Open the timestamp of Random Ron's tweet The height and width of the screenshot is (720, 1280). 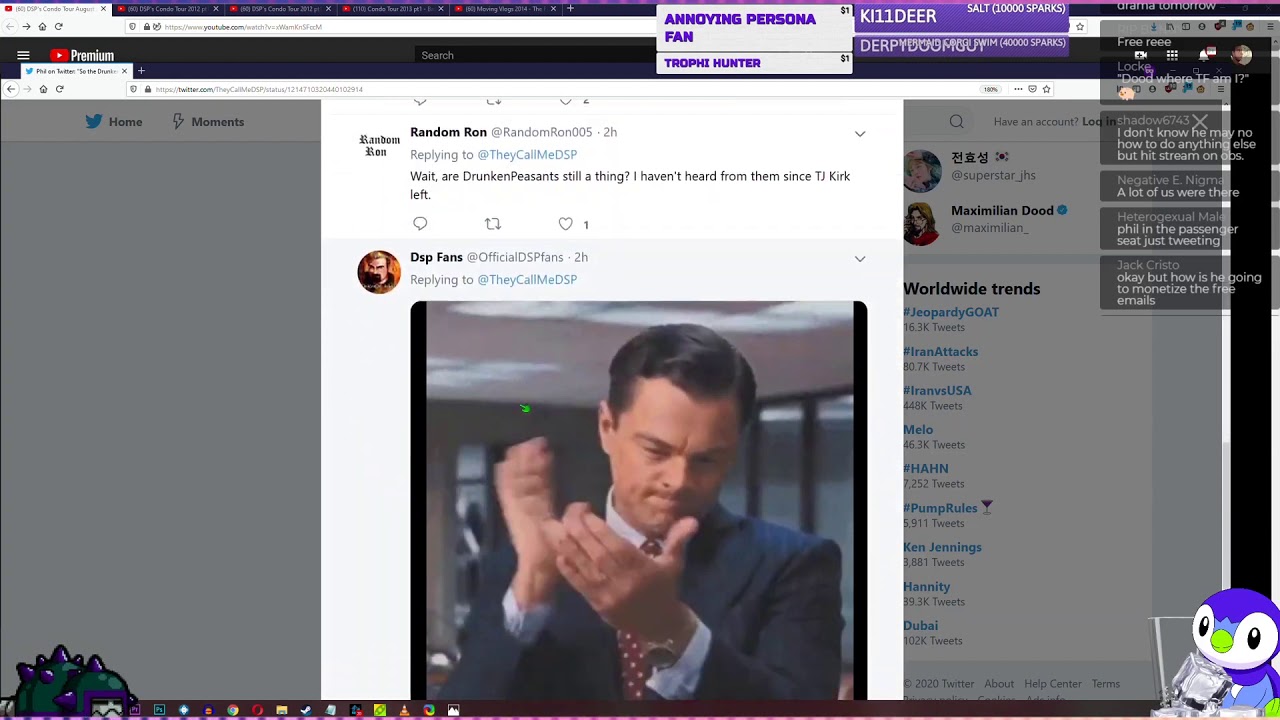(610, 132)
